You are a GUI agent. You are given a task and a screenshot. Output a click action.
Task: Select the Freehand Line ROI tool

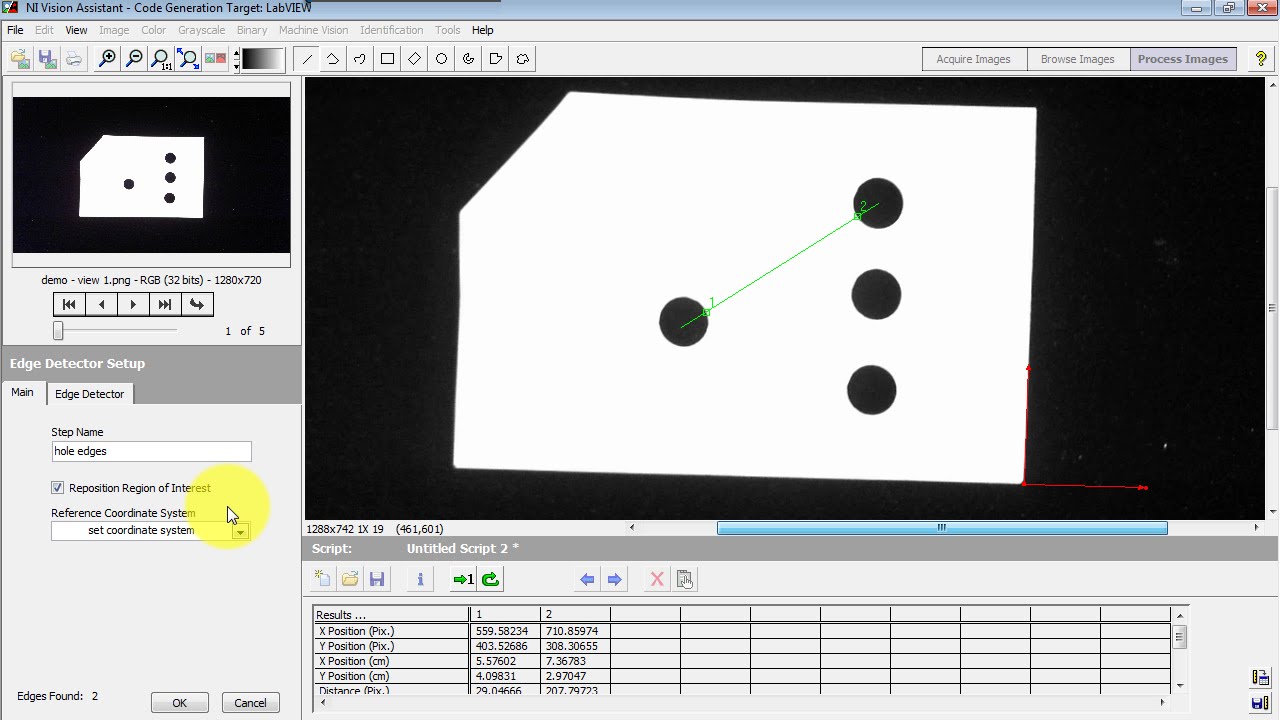click(360, 59)
